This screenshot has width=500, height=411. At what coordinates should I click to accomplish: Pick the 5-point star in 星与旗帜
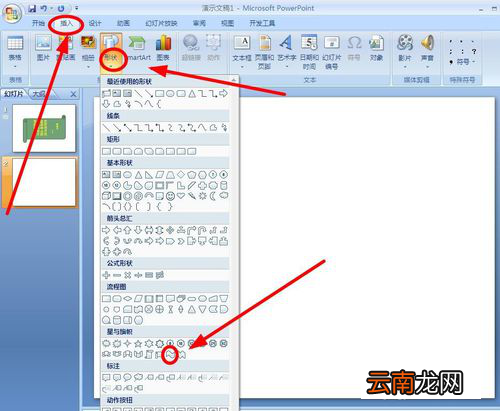coord(138,343)
